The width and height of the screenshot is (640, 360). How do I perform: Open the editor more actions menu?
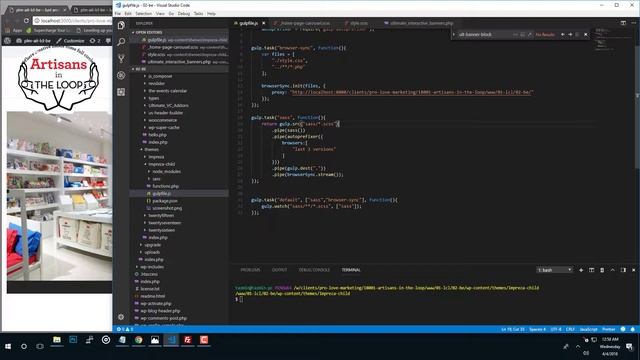click(633, 23)
